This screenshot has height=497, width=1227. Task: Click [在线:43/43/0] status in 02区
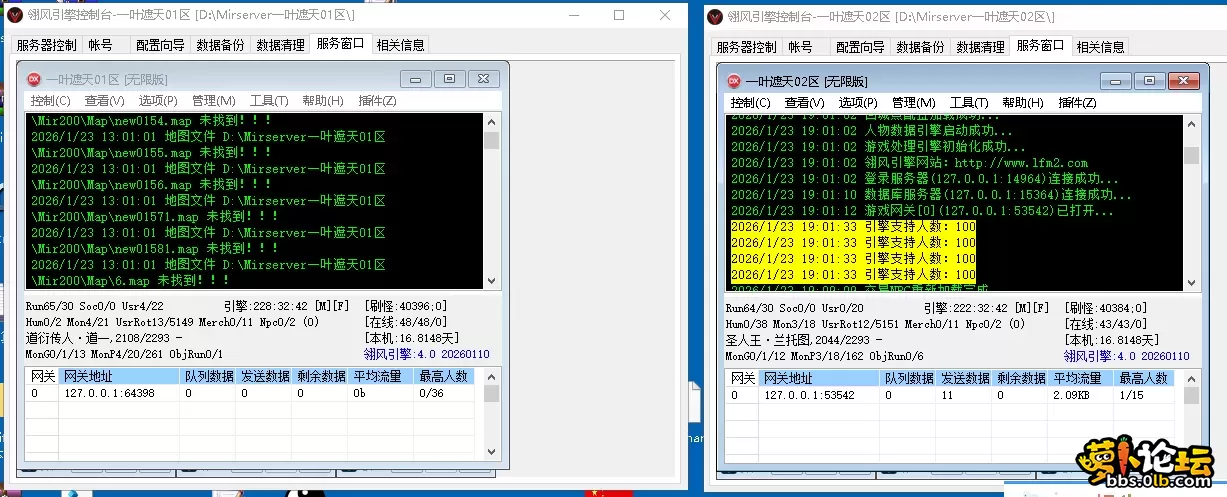pos(1106,324)
